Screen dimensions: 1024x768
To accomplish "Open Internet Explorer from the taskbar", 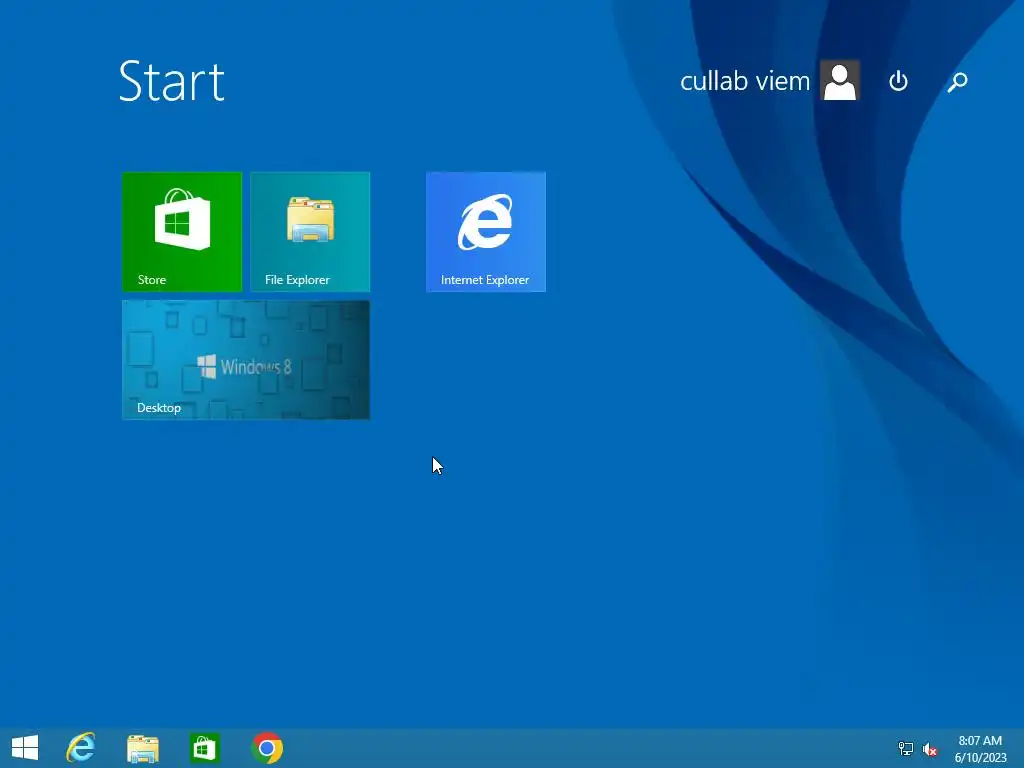I will click(81, 748).
